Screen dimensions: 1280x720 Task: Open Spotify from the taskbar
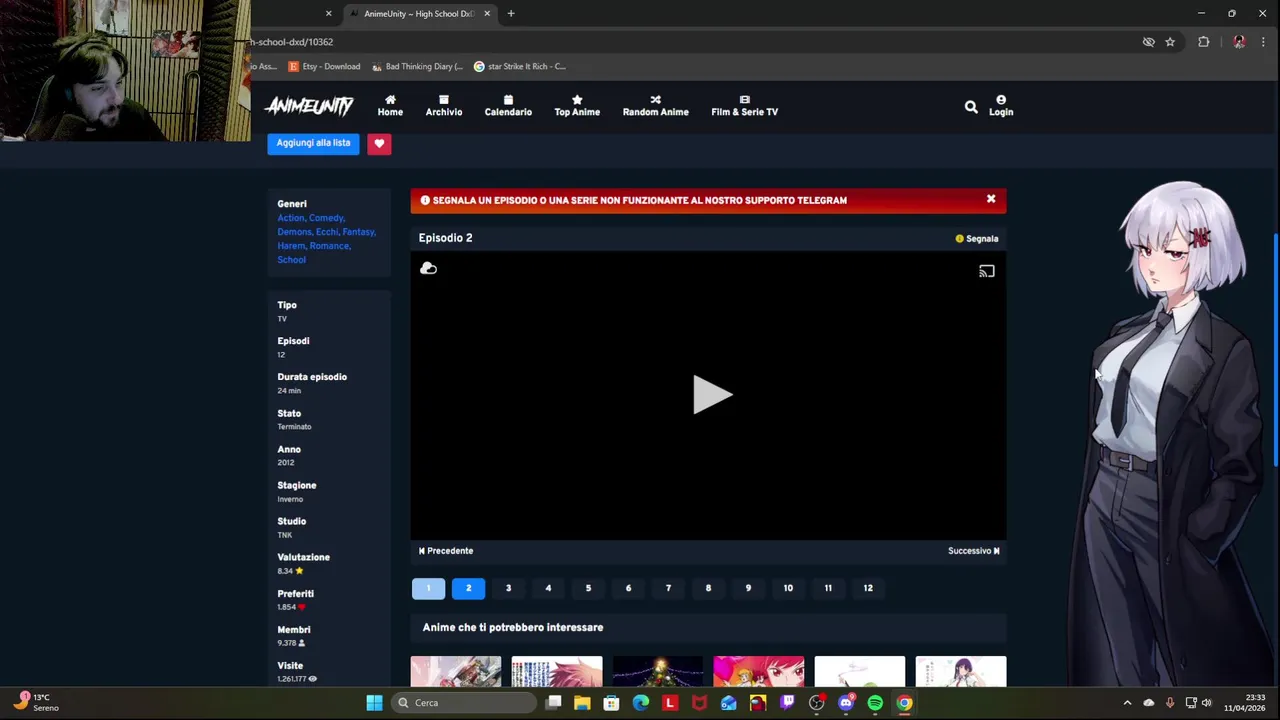point(875,703)
